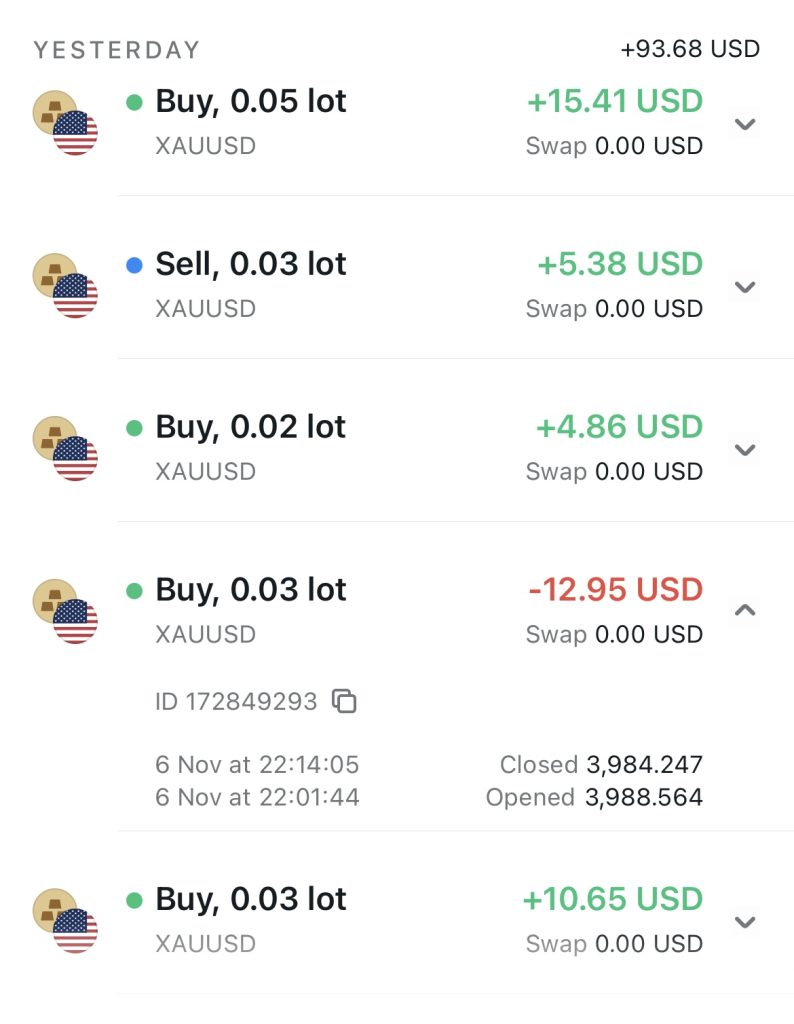Click XAUUSD icon on +10.65 USD trade
794x1024 pixels.
pyautogui.click(x=66, y=921)
